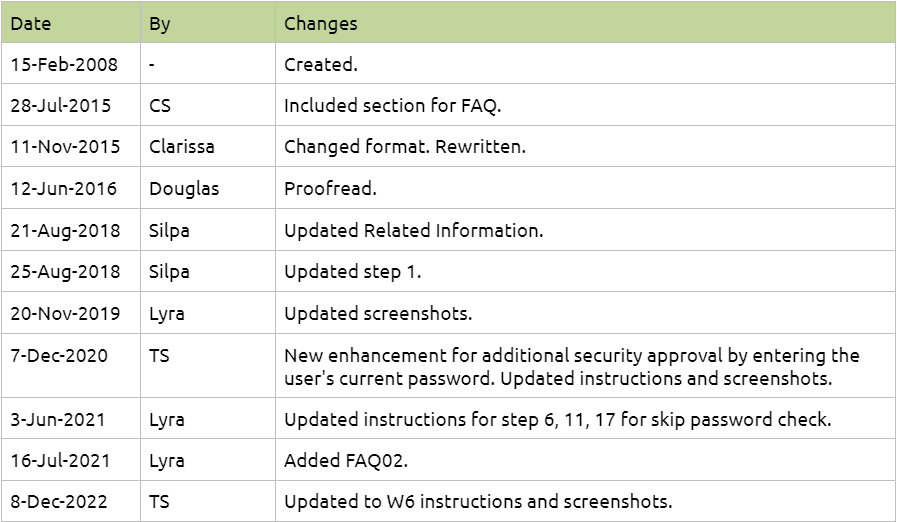The width and height of the screenshot is (897, 522).
Task: Click the 'Proofread.' change entry
Action: click(328, 189)
